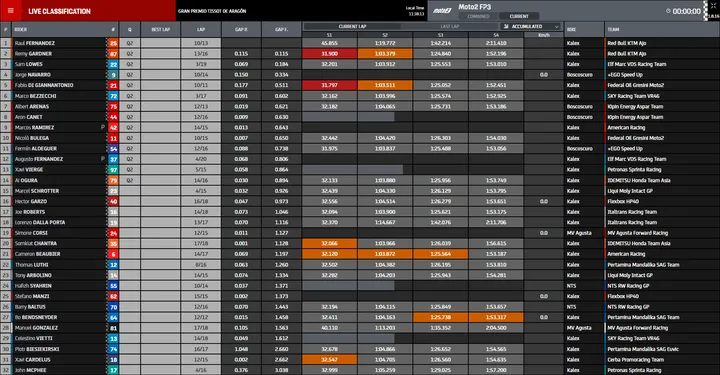Viewport: 720px width, 375px height.
Task: Select rider Raul Fernandez
Action: pyautogui.click(x=34, y=43)
